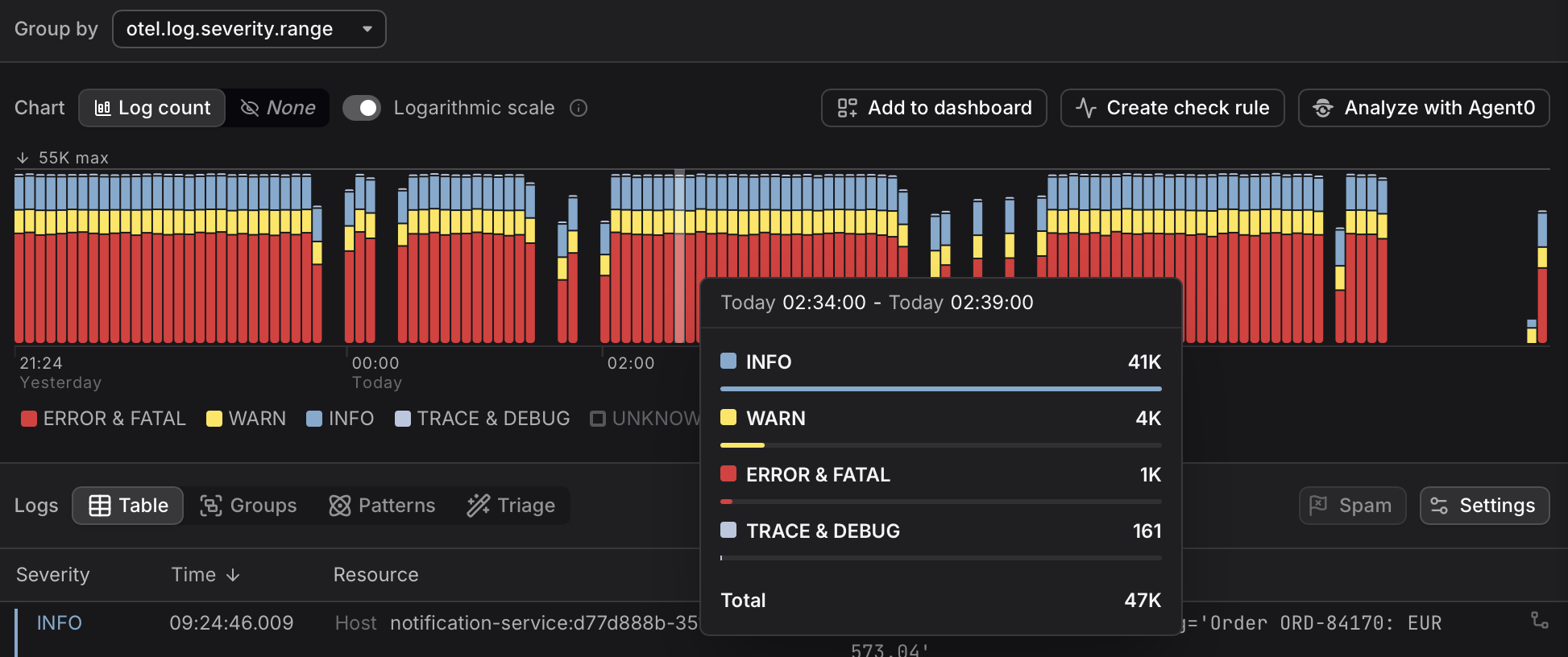This screenshot has height=657, width=1568.
Task: Toggle ERROR & FATAL series in legend
Action: [x=103, y=419]
